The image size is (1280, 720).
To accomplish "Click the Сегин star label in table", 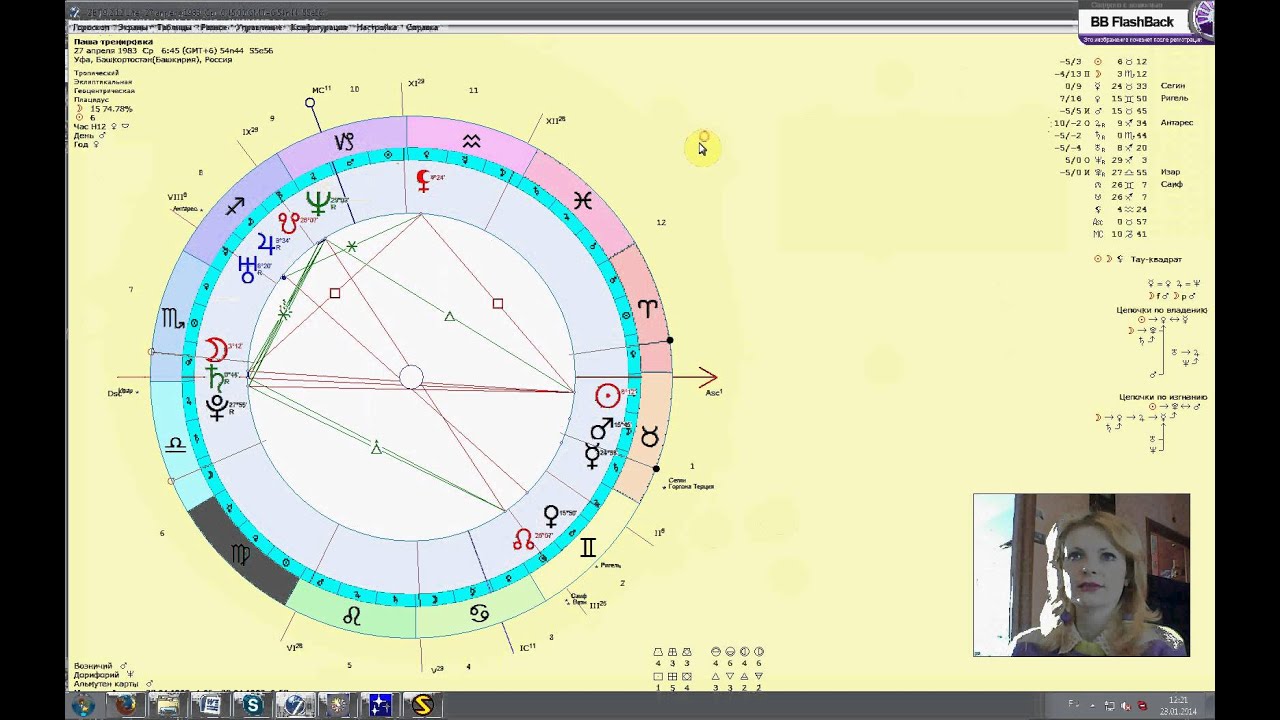I will [x=1173, y=86].
